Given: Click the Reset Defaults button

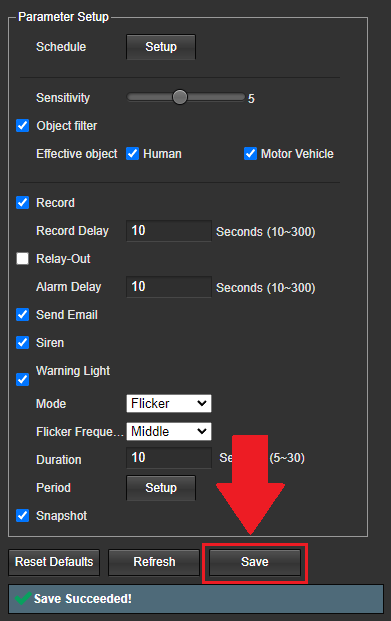Looking at the screenshot, I should click(x=54, y=562).
